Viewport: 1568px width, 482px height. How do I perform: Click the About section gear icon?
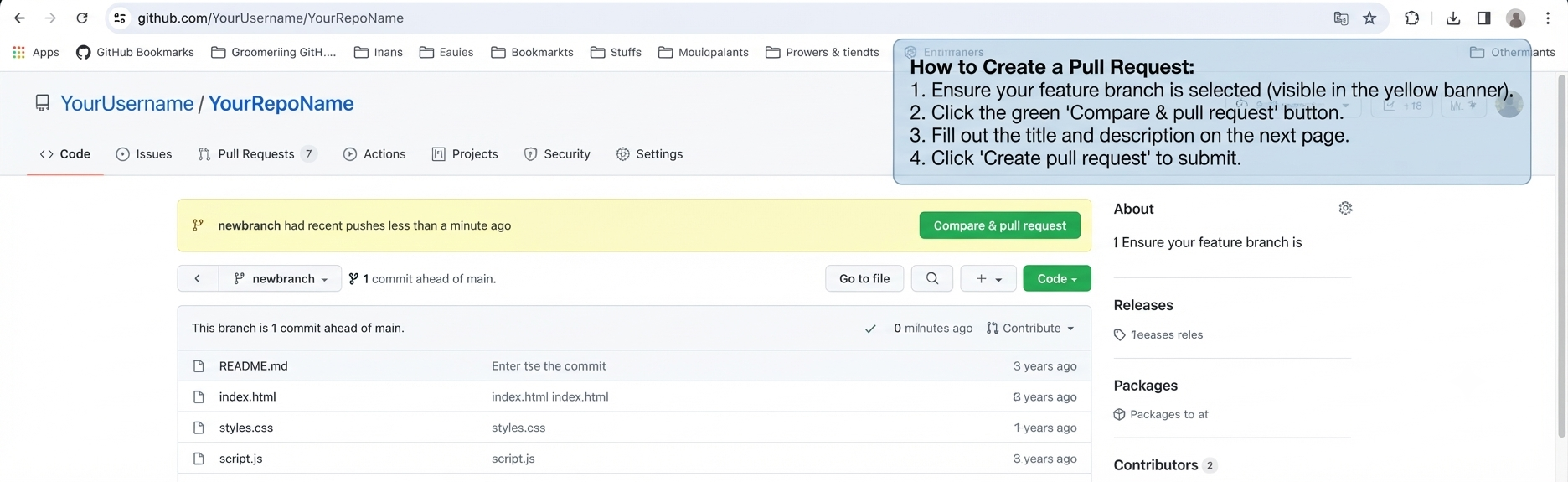click(1345, 208)
